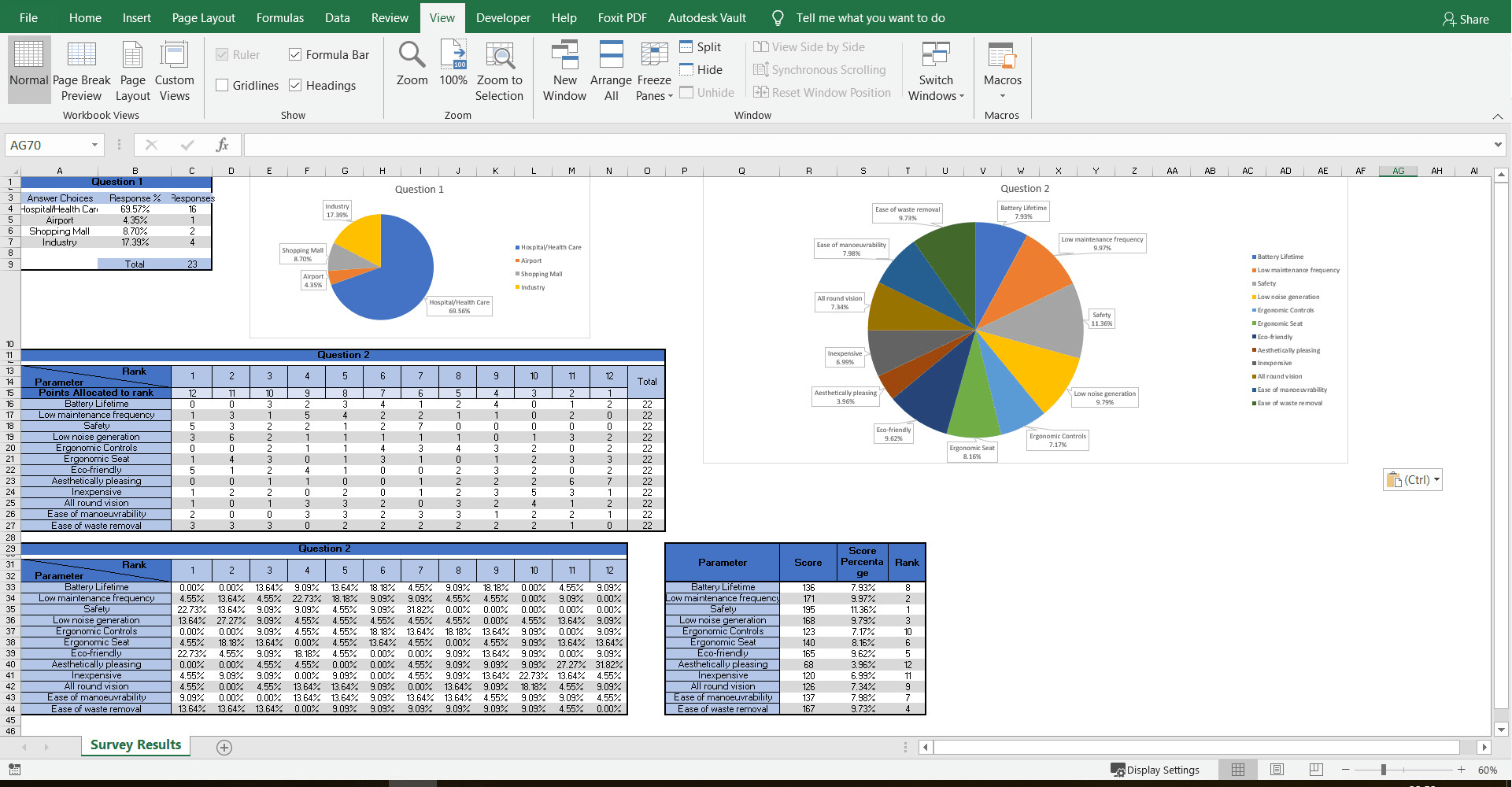This screenshot has width=1512, height=787.
Task: Click the Total cell in Question 1 table
Action: [135, 264]
